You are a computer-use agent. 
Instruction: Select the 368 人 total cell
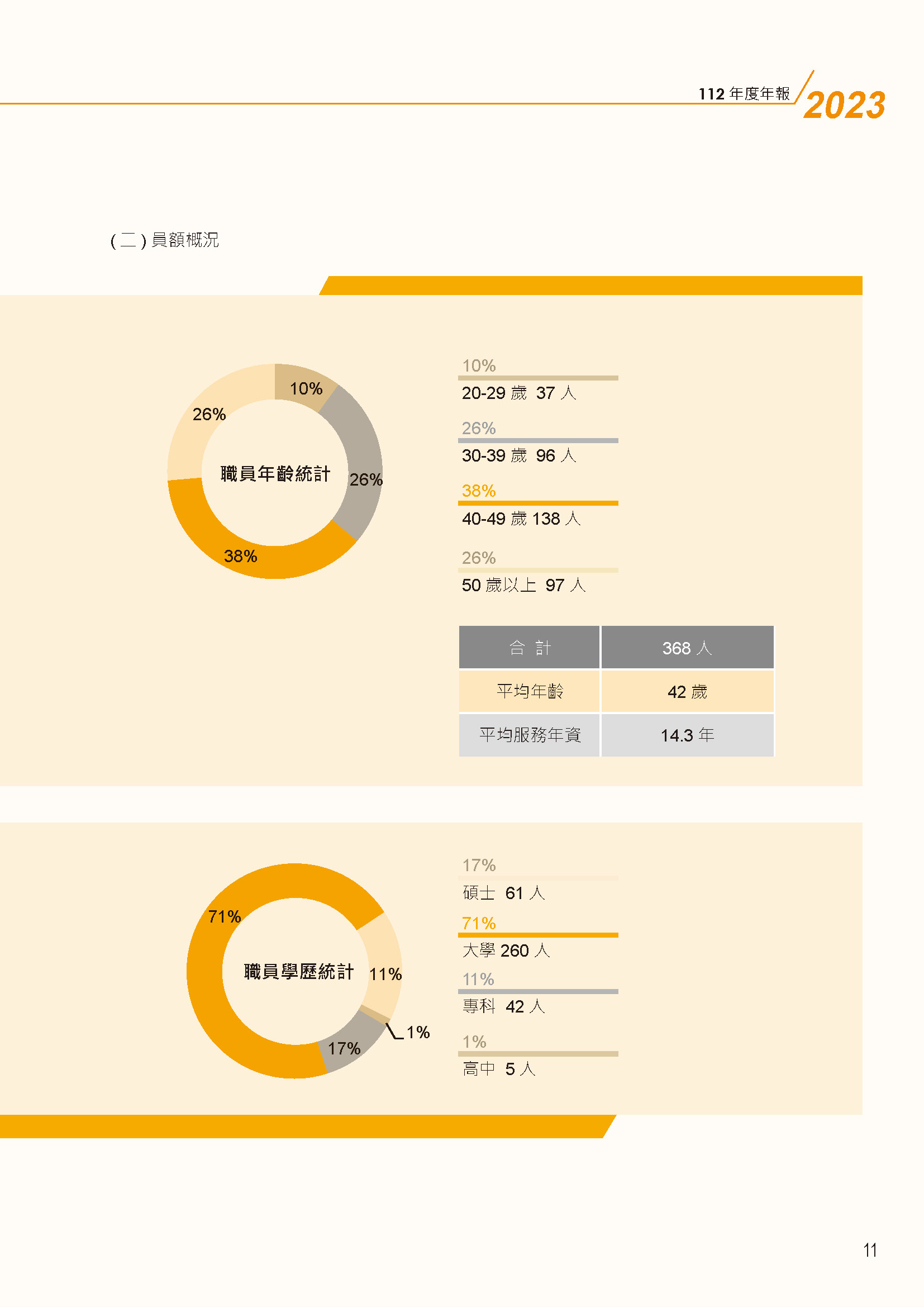(687, 647)
